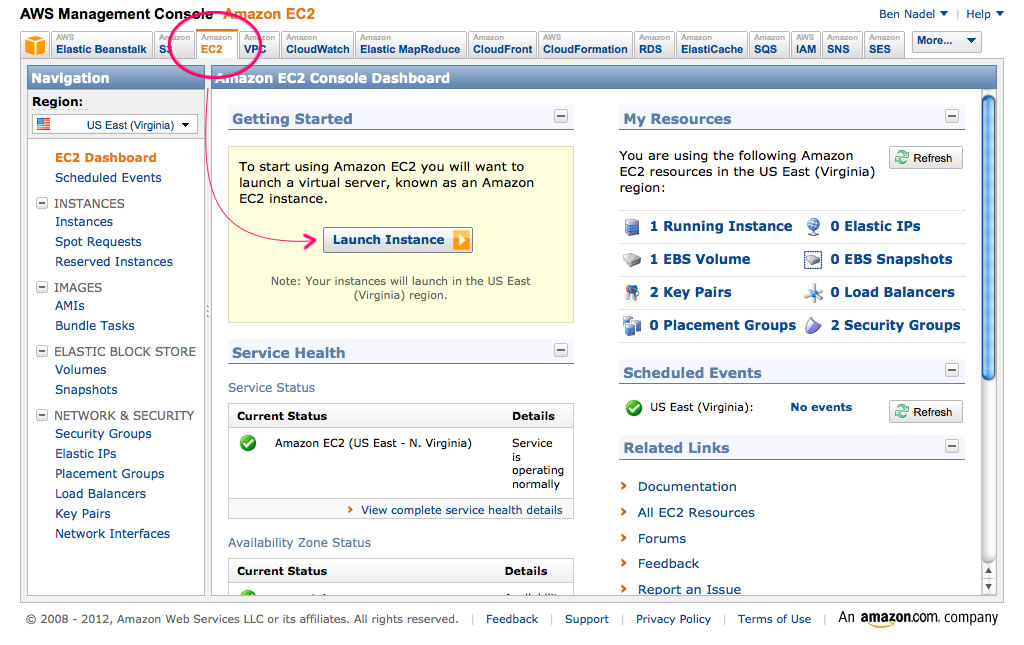
Task: Click the Elastic IPs globe icon
Action: 813,227
